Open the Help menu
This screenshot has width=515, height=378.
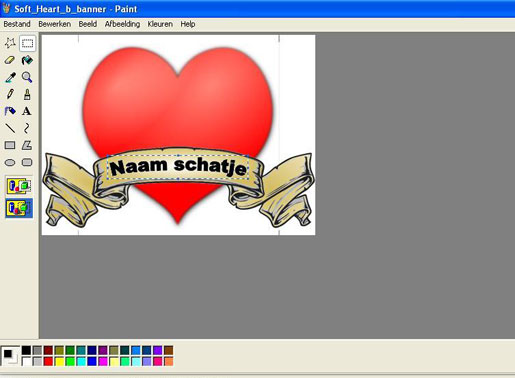(188, 24)
